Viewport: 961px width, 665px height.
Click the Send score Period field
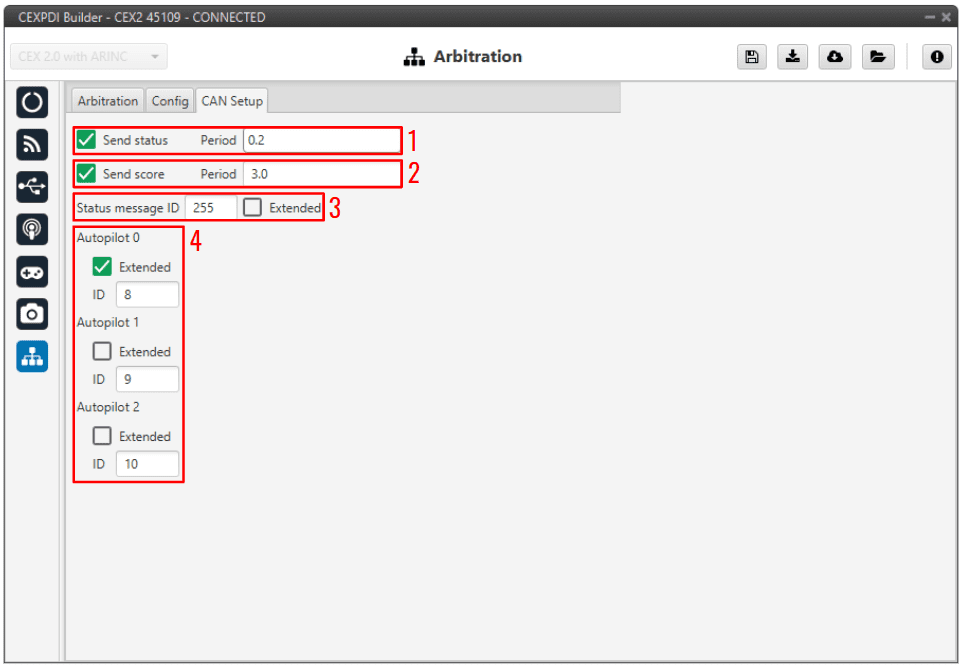[x=321, y=174]
